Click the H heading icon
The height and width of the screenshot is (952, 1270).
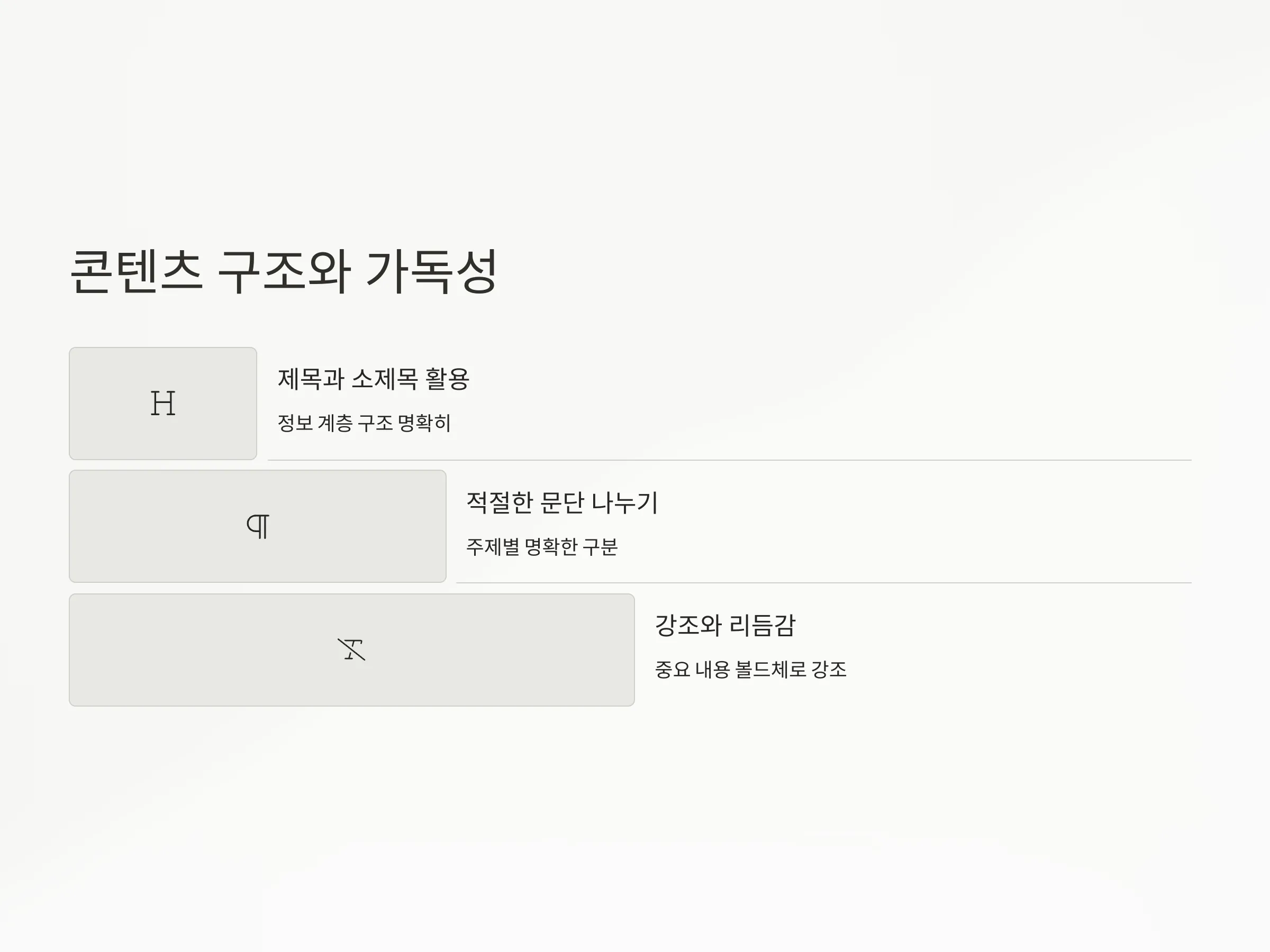(x=163, y=403)
